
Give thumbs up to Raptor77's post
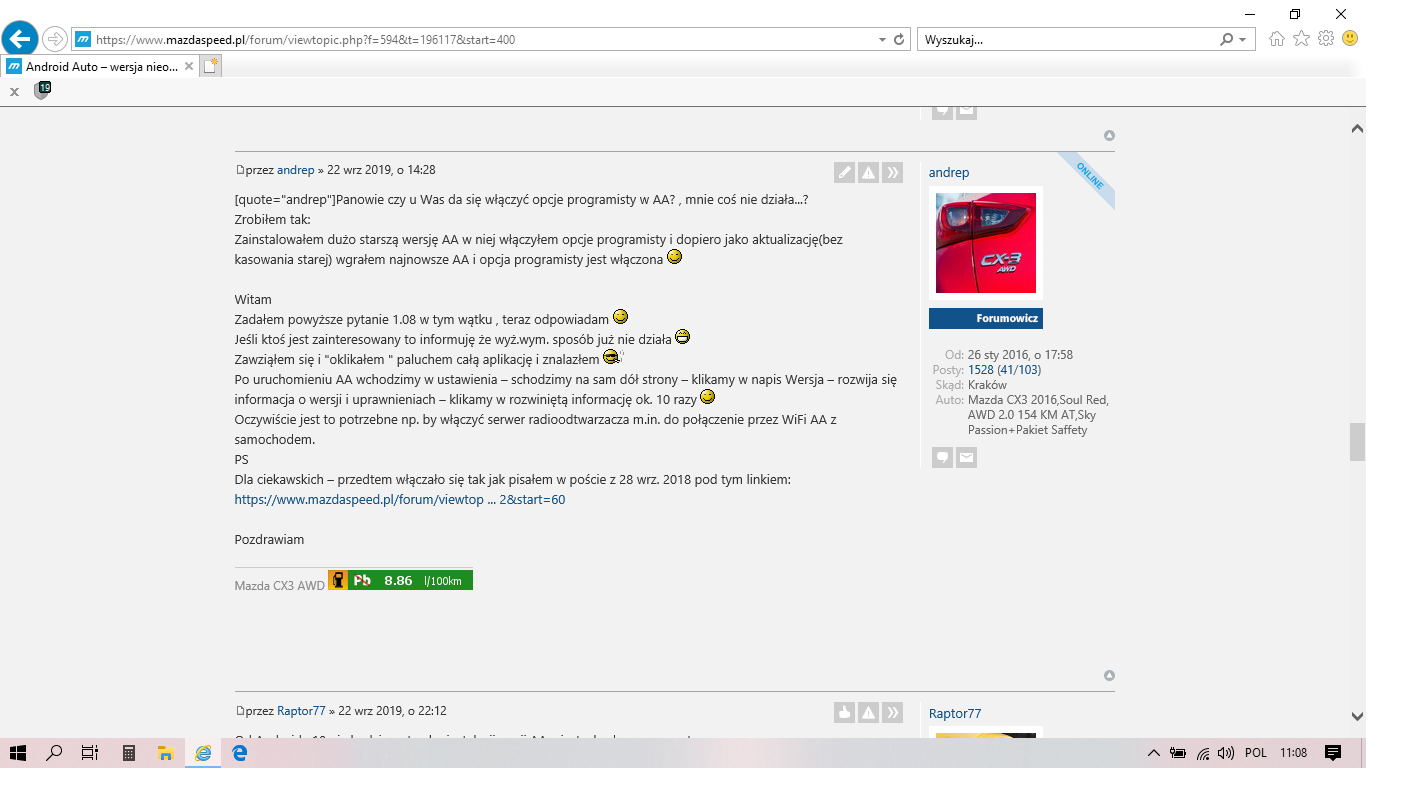[845, 713]
